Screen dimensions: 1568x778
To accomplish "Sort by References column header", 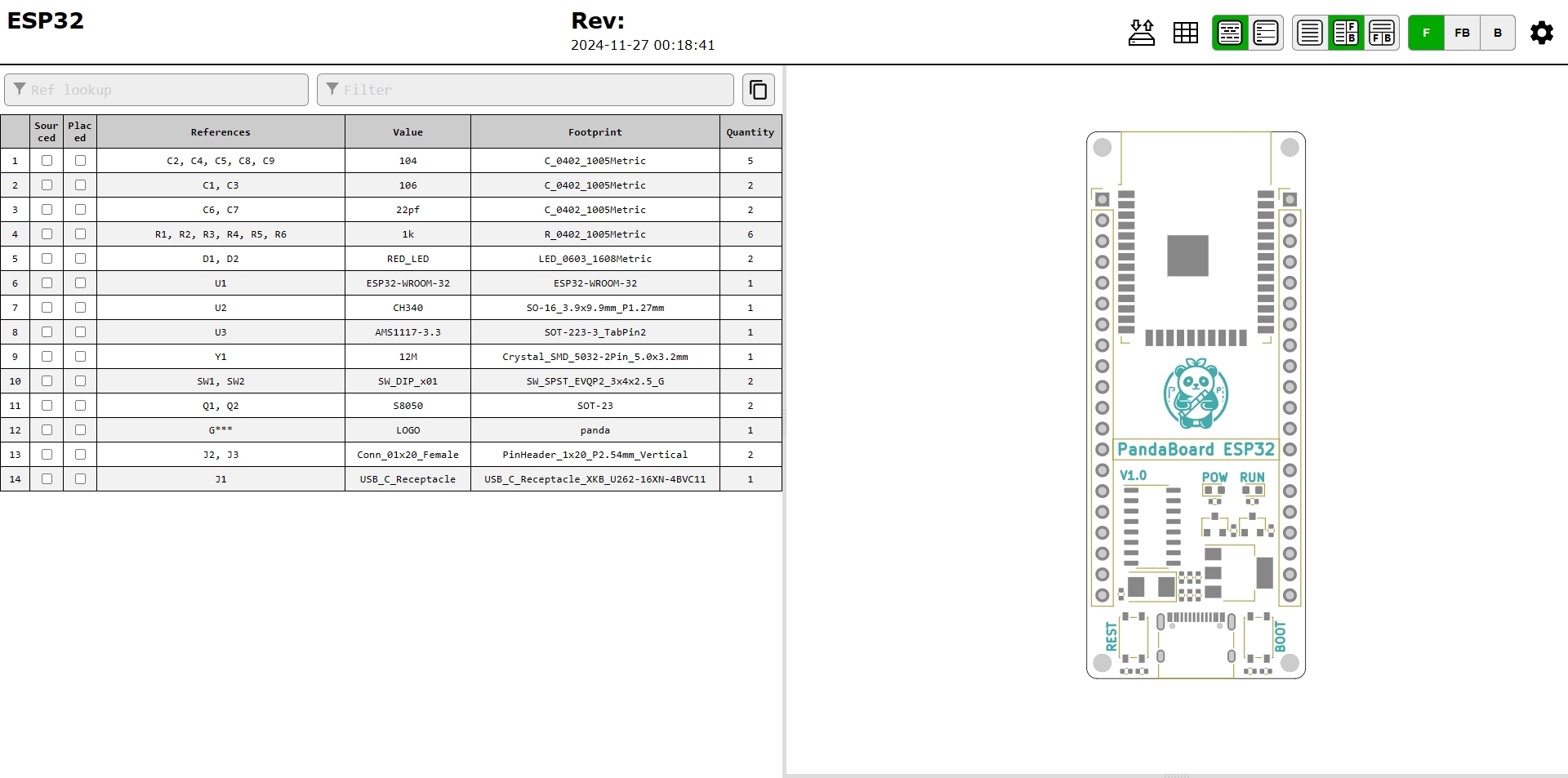I will 220,132.
